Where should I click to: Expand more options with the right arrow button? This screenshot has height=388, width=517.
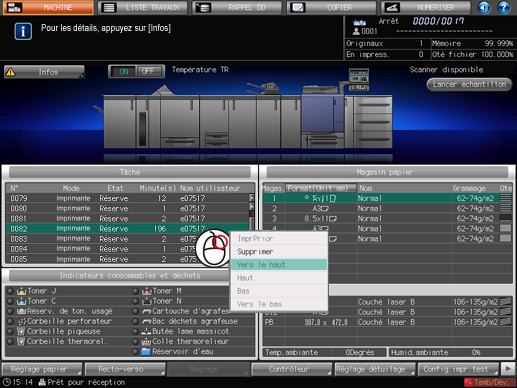tap(508, 369)
